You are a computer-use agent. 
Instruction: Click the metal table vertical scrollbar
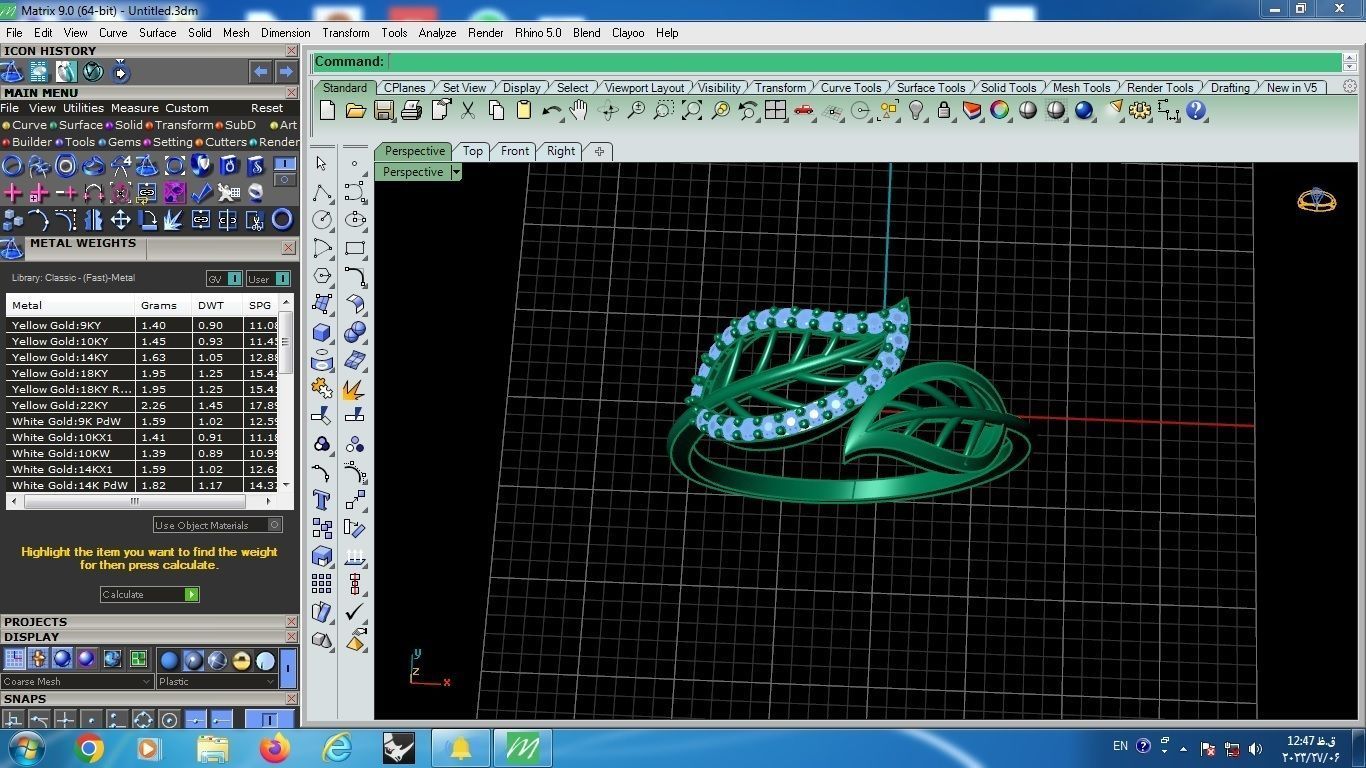click(x=286, y=393)
